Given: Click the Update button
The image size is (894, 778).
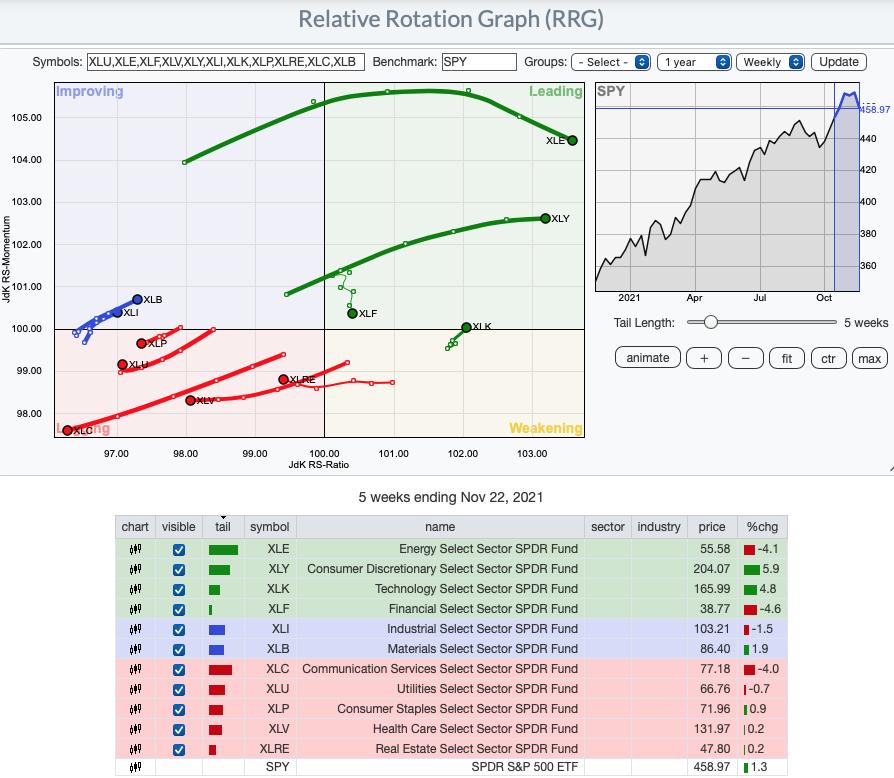Looking at the screenshot, I should coord(839,62).
